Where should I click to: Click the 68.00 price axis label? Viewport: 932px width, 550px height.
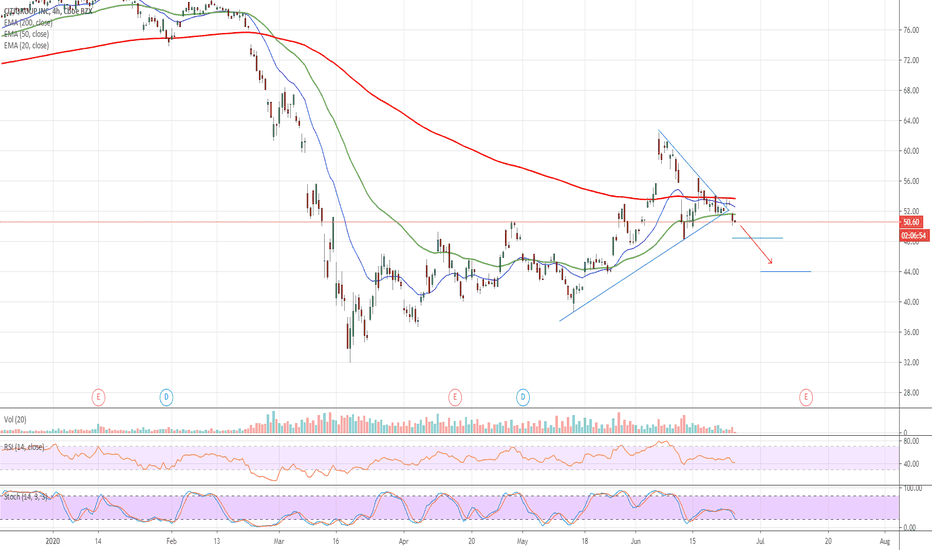[911, 90]
